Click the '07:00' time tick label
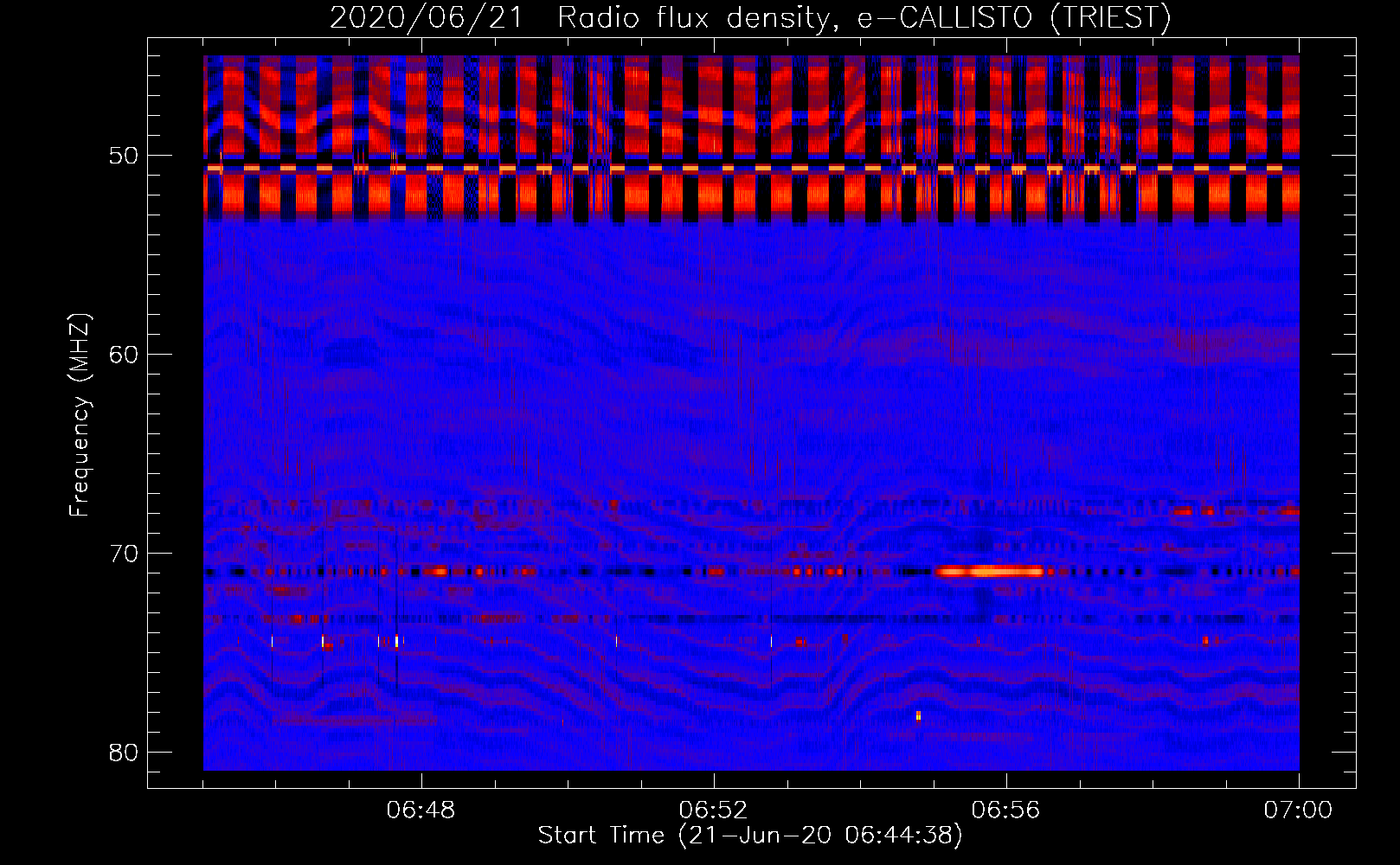This screenshot has width=1400, height=865. point(1299,811)
